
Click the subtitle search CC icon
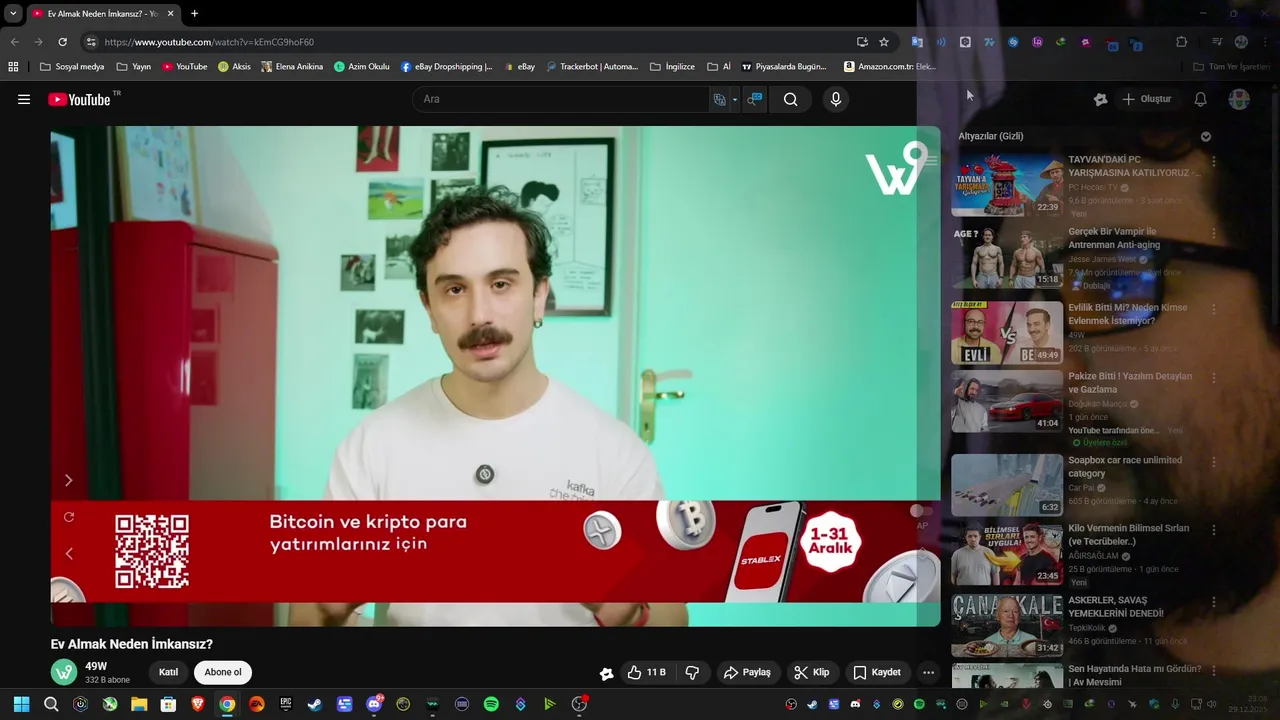(755, 99)
